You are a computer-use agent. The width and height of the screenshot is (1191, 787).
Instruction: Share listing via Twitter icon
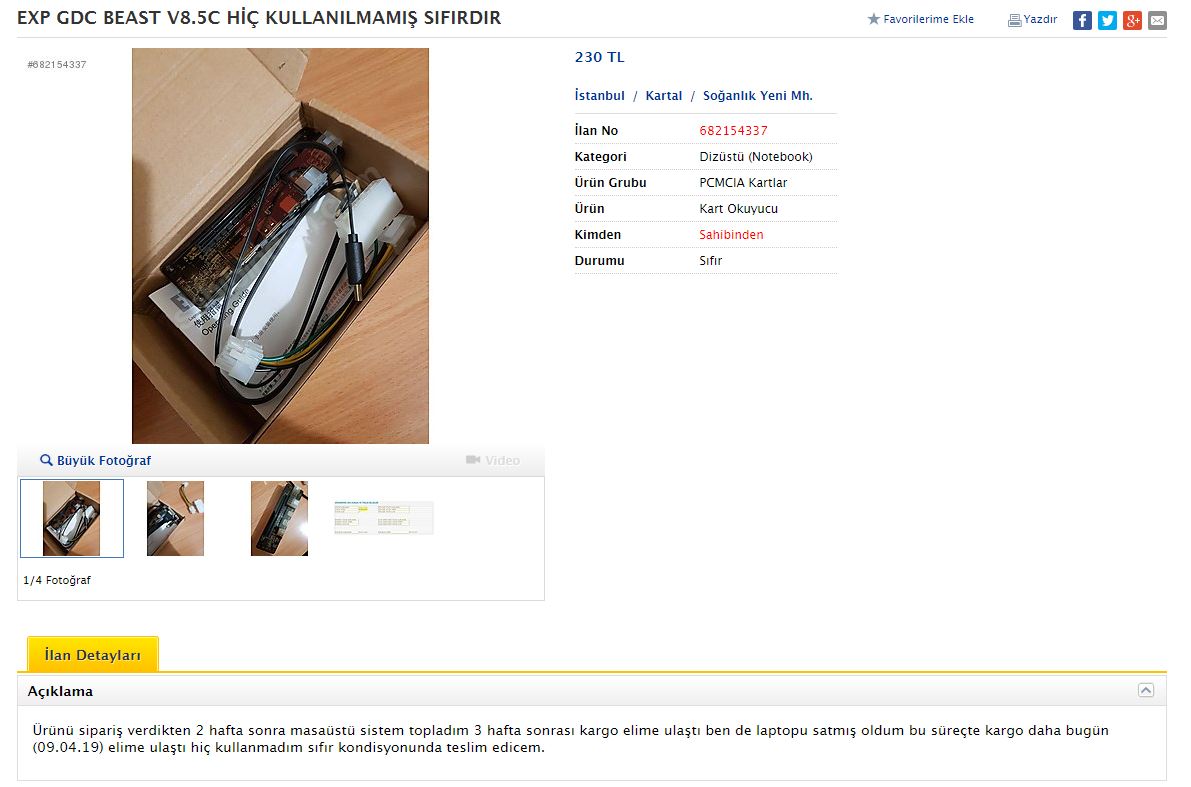pos(1107,21)
